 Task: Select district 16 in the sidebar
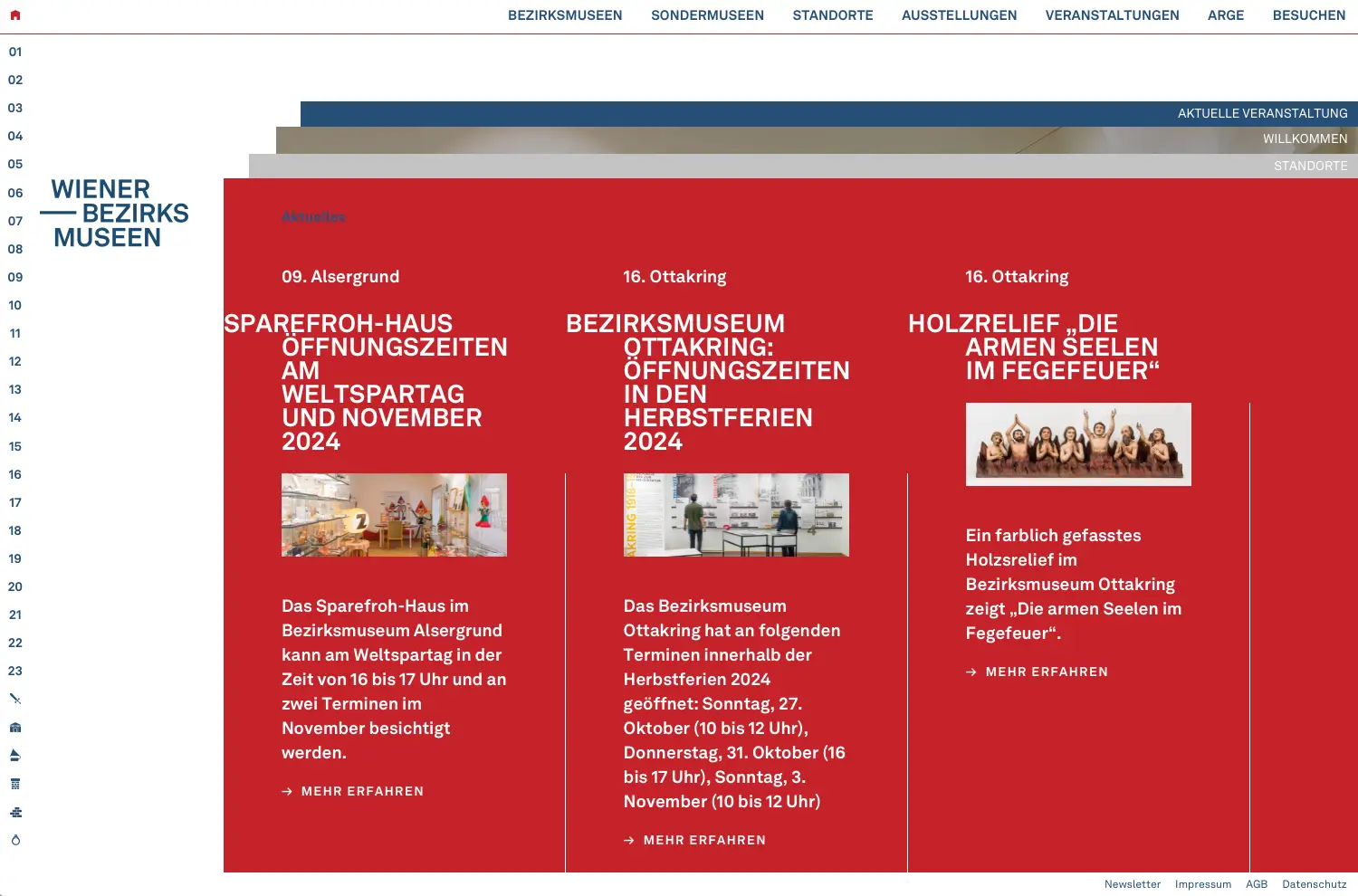(15, 474)
